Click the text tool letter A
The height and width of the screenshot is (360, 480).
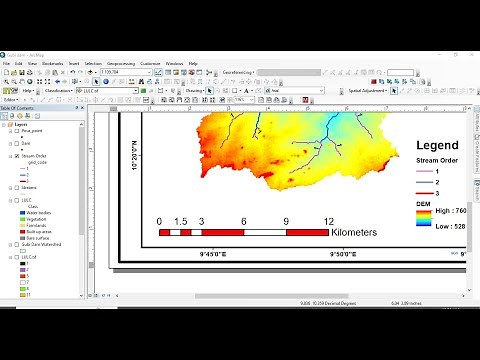(x=246, y=91)
